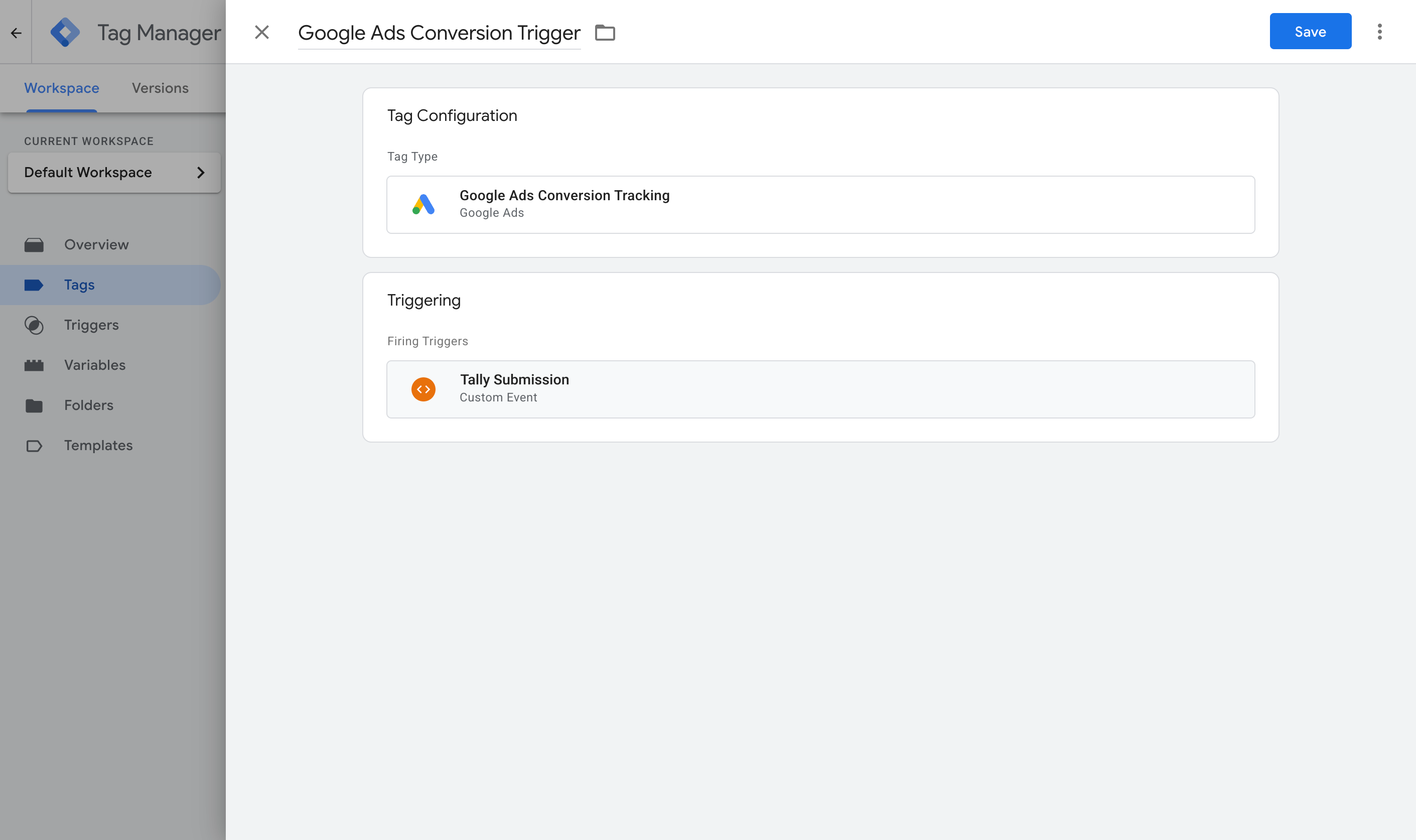
Task: Open the three-dot more options menu
Action: coord(1380,32)
